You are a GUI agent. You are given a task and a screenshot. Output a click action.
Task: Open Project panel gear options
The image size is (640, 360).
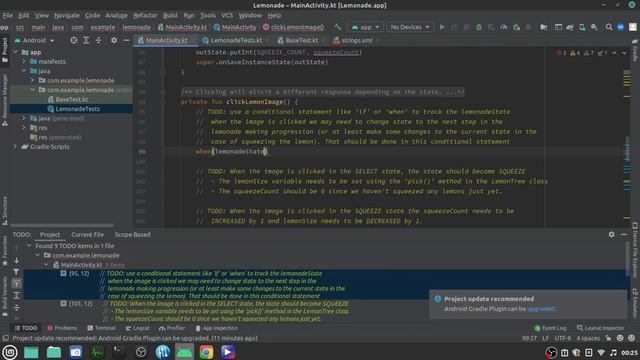point(114,40)
